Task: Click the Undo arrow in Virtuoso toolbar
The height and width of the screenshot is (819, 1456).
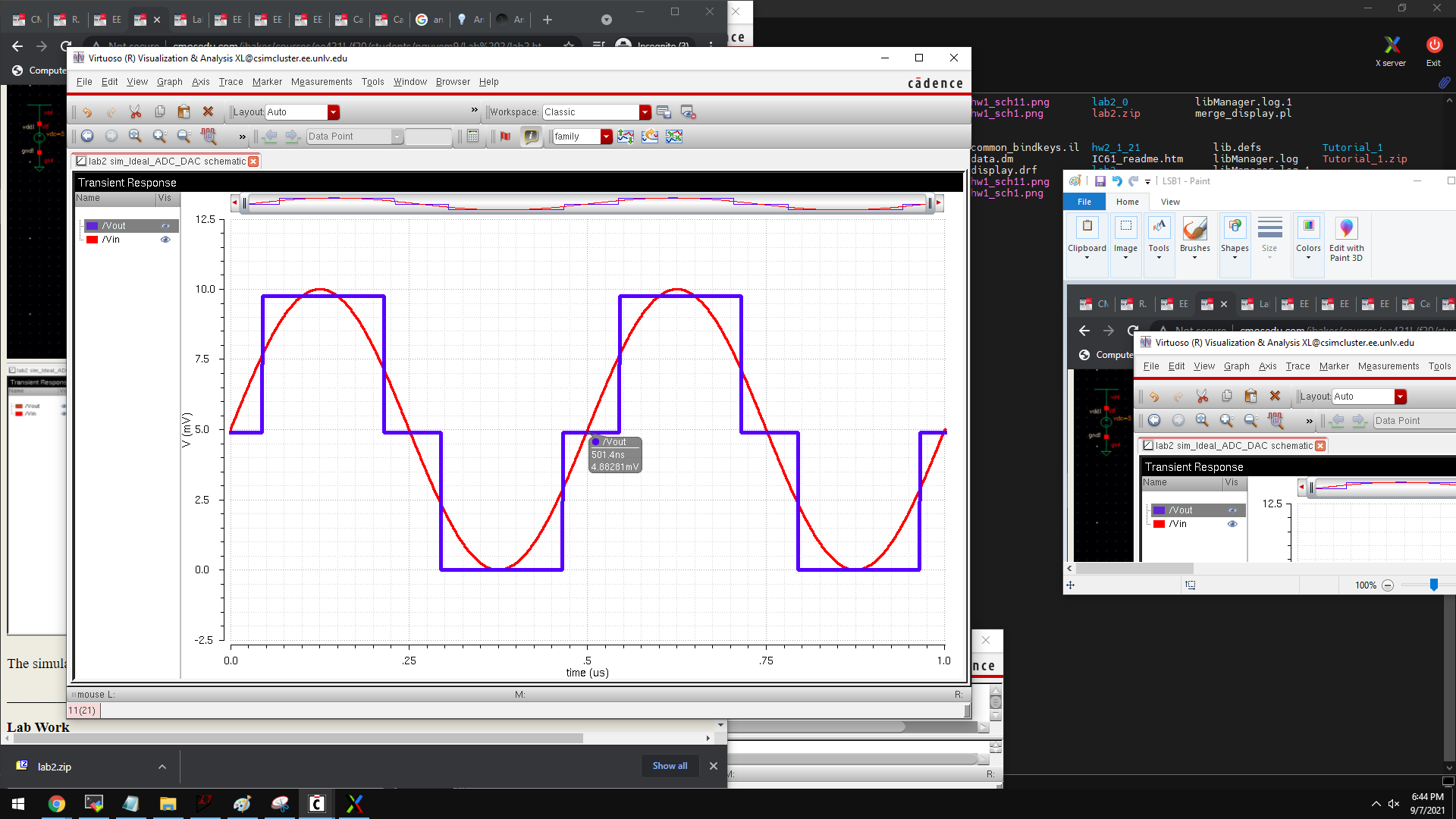Action: pos(87,112)
